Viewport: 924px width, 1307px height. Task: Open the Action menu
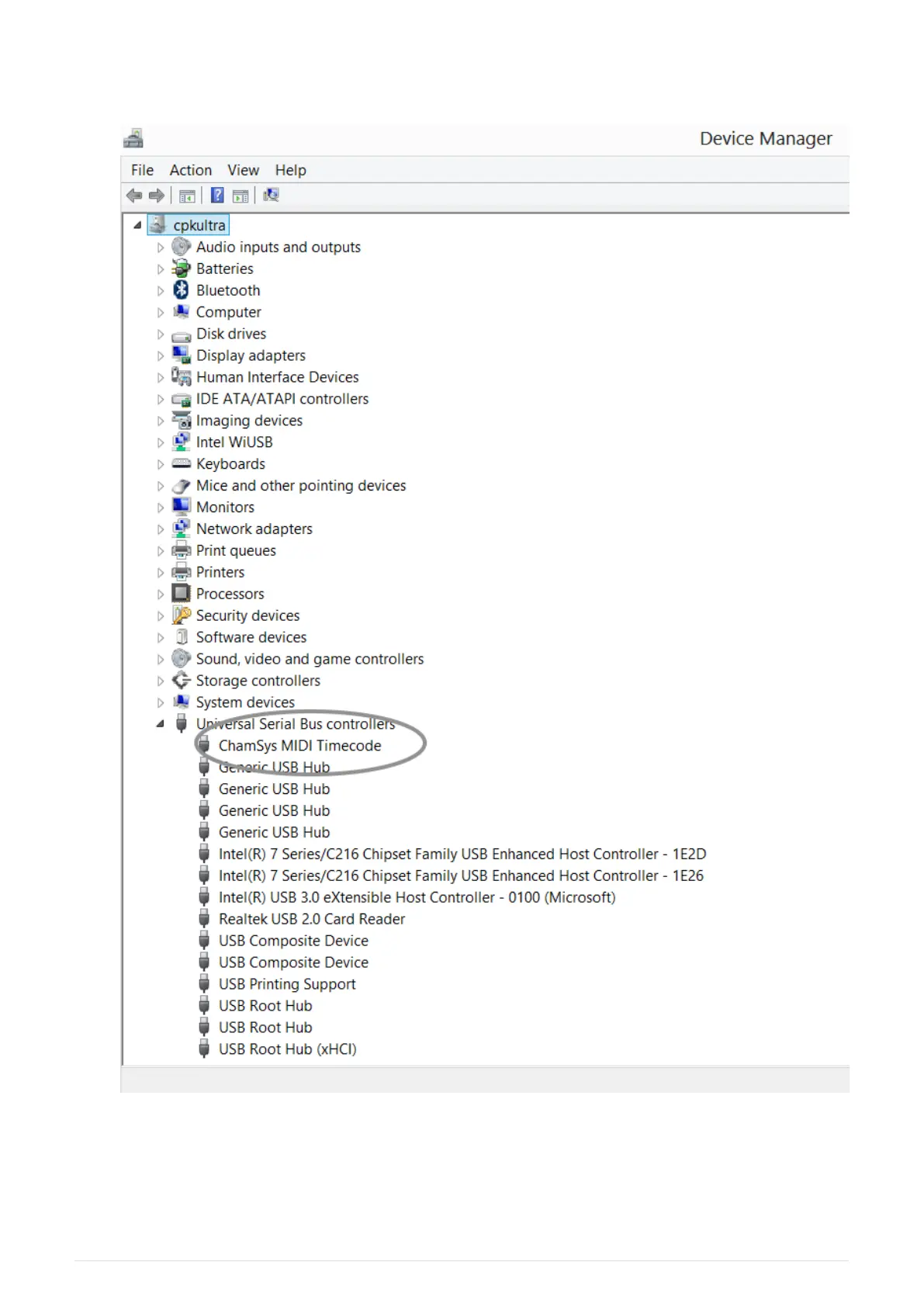pos(190,170)
